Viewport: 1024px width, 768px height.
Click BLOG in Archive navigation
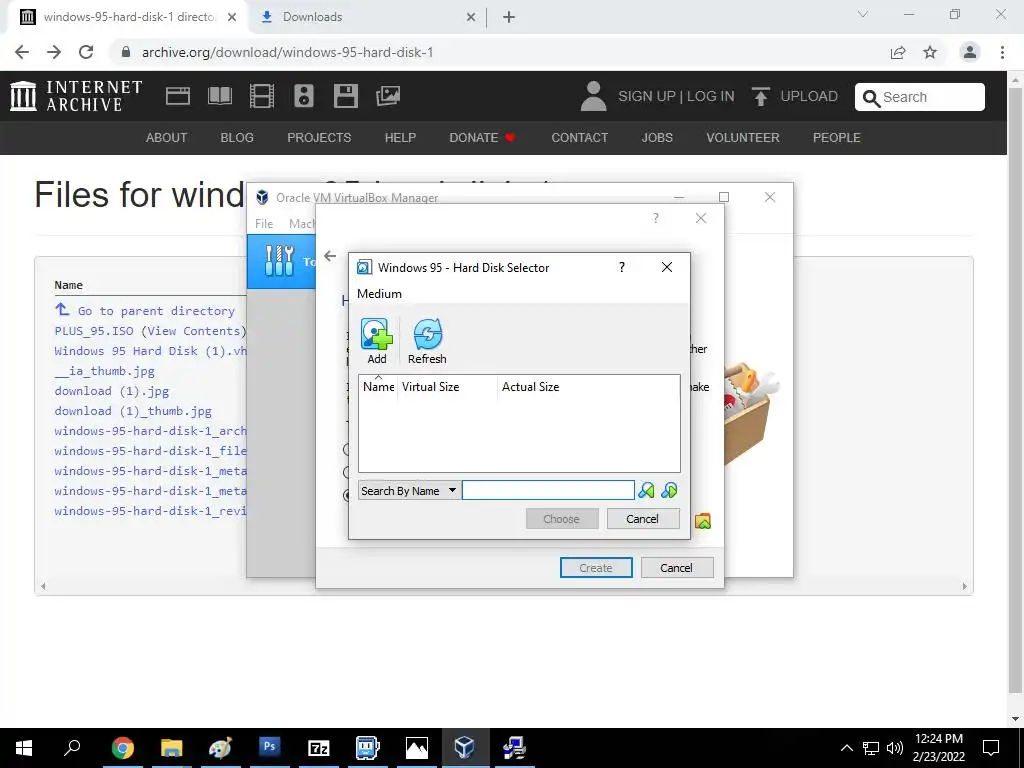point(237,138)
